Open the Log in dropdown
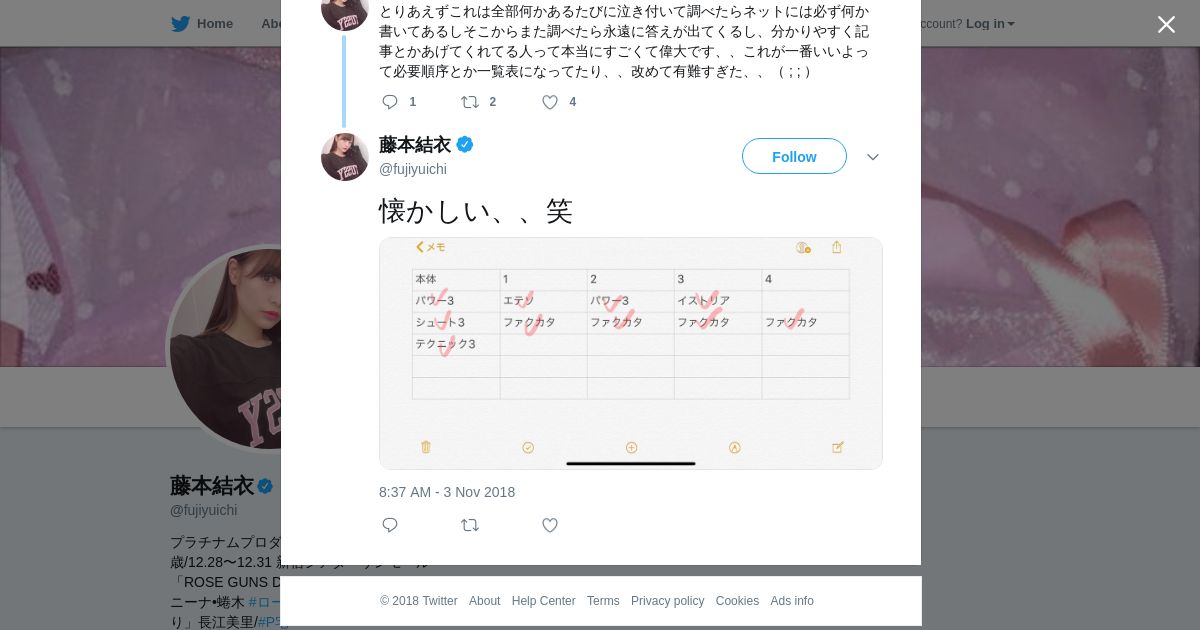Viewport: 1200px width, 630px height. pos(990,23)
